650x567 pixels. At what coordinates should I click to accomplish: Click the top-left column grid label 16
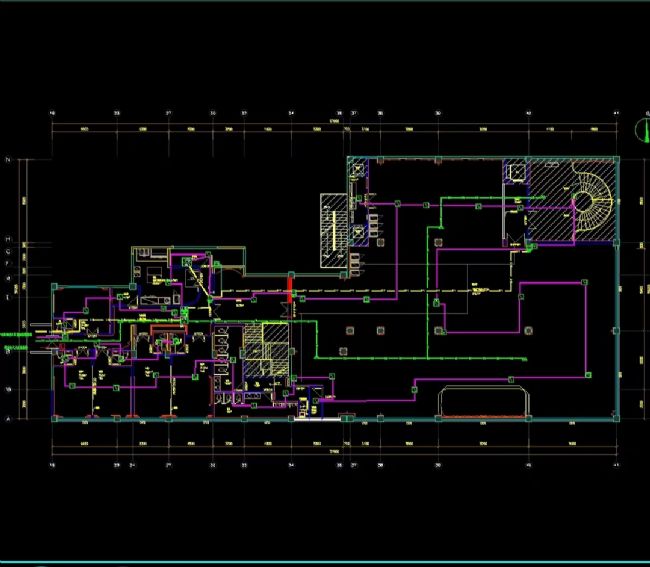click(x=52, y=113)
